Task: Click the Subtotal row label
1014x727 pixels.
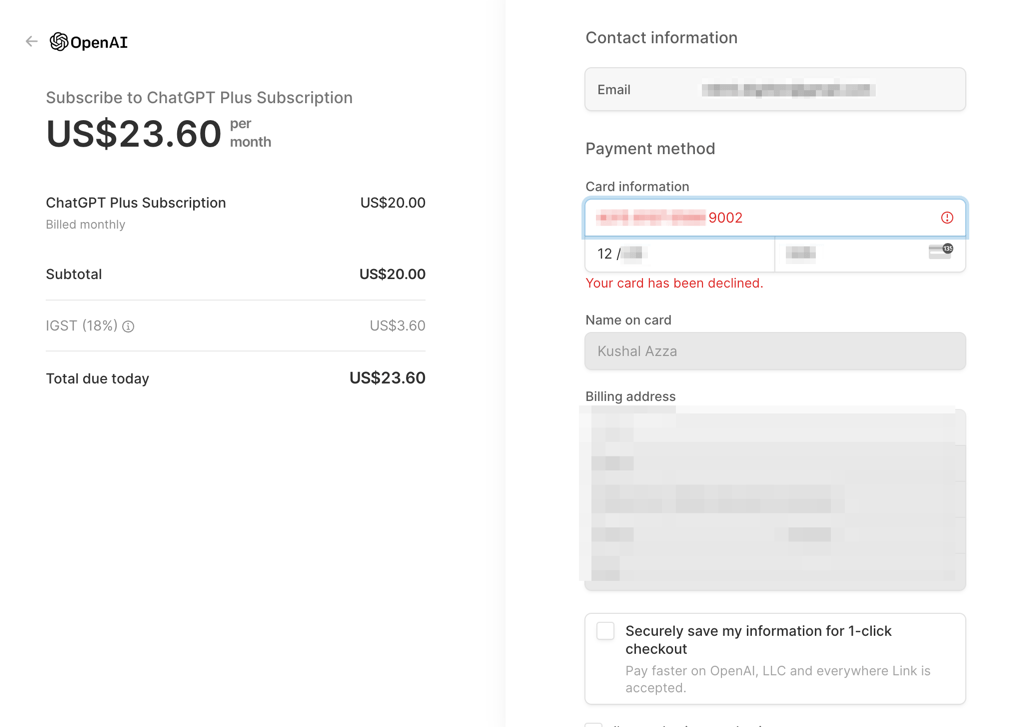Action: coord(74,274)
